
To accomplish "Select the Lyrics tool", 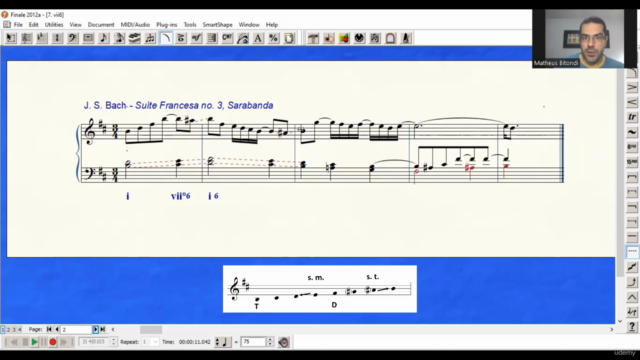I will (243, 38).
